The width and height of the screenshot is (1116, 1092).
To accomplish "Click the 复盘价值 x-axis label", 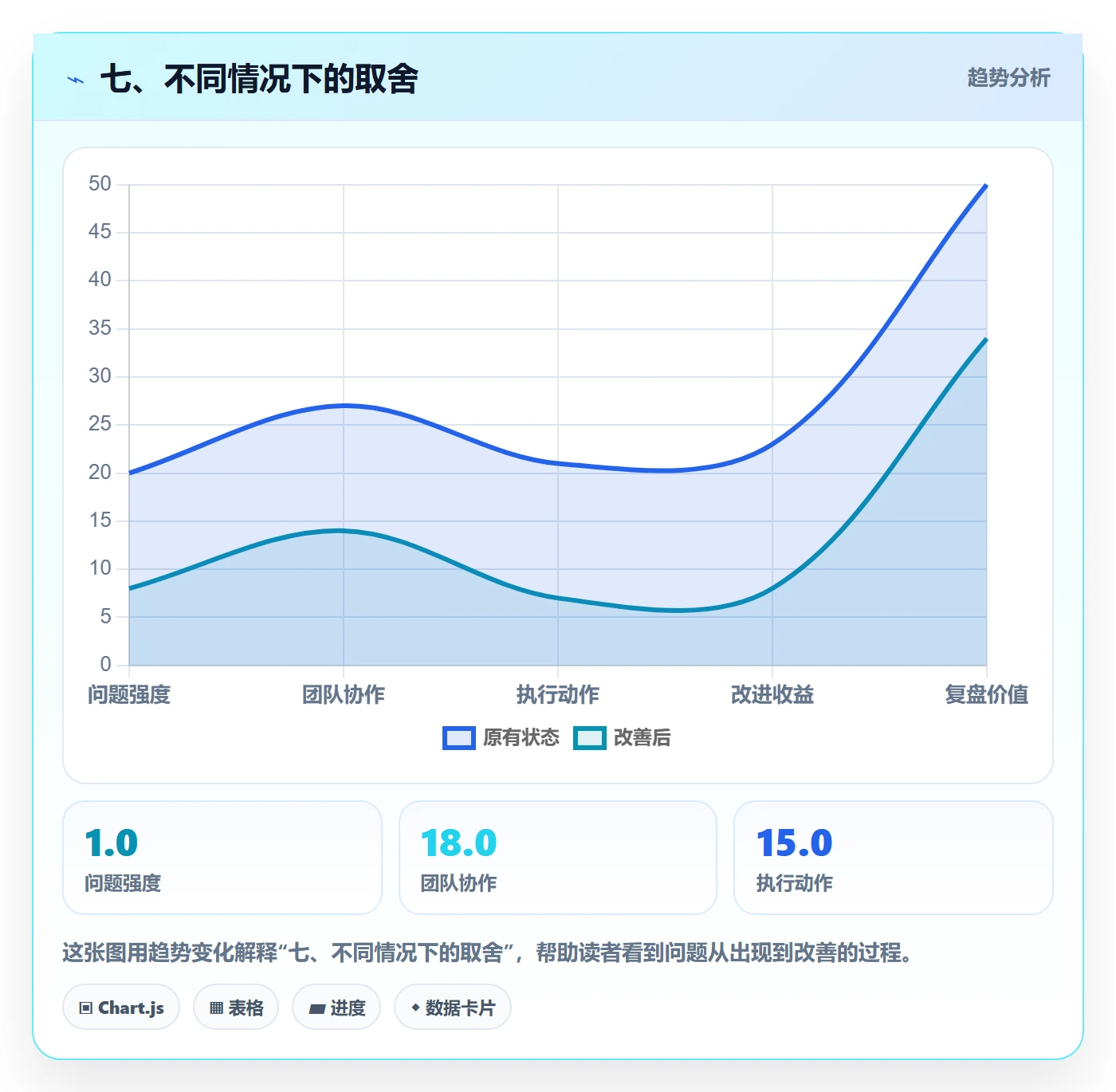I will [987, 695].
